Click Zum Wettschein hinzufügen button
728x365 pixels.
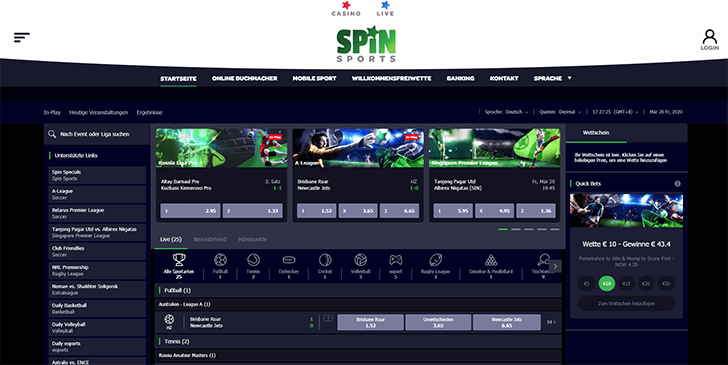coord(626,303)
